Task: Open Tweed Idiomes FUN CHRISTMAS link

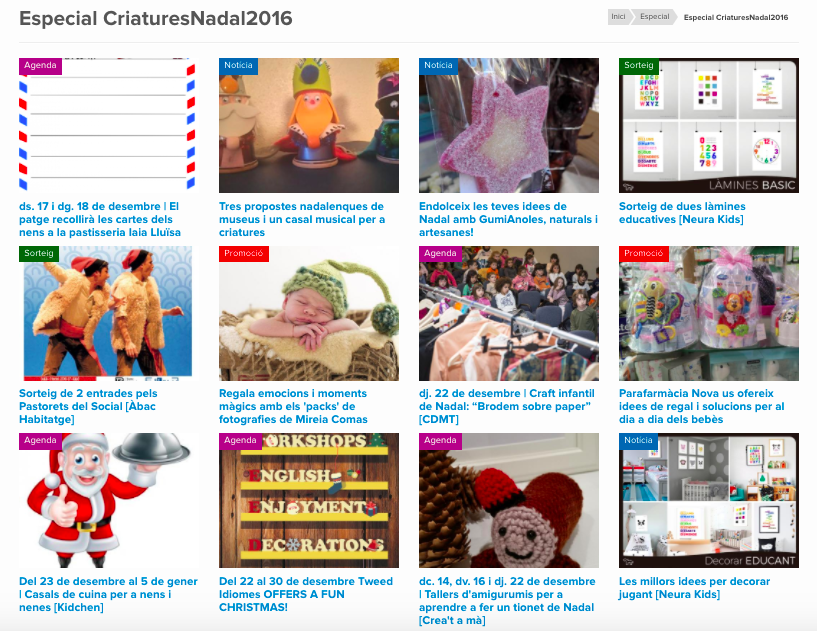Action: [306, 594]
